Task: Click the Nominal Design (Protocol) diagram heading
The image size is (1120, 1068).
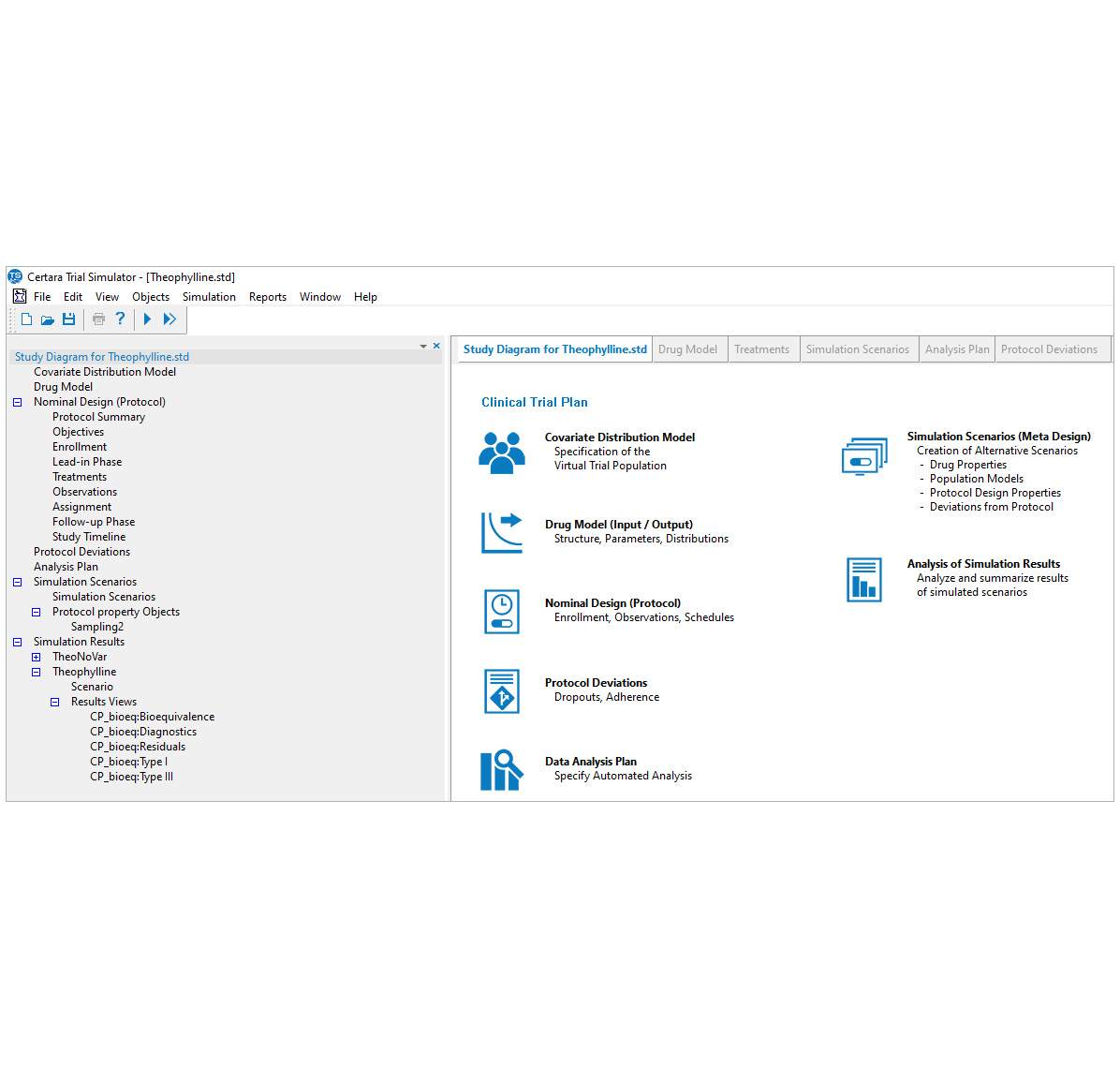Action: 612,603
